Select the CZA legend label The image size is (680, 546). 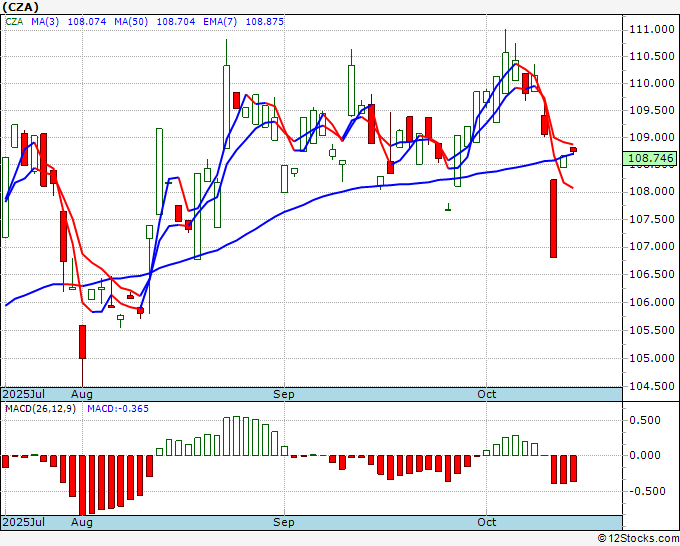tap(14, 21)
